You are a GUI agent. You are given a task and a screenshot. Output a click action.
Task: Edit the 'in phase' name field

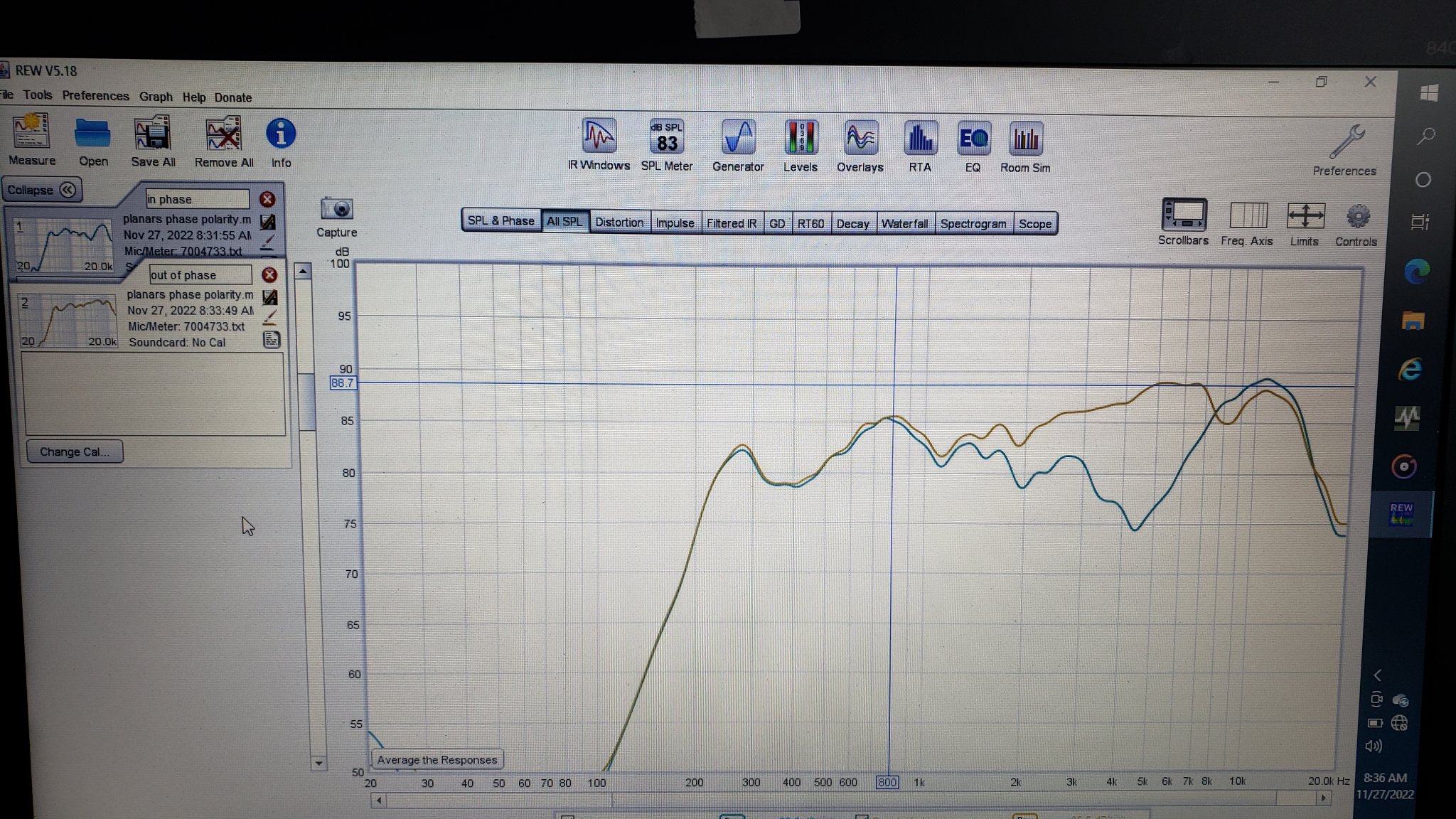[x=198, y=199]
